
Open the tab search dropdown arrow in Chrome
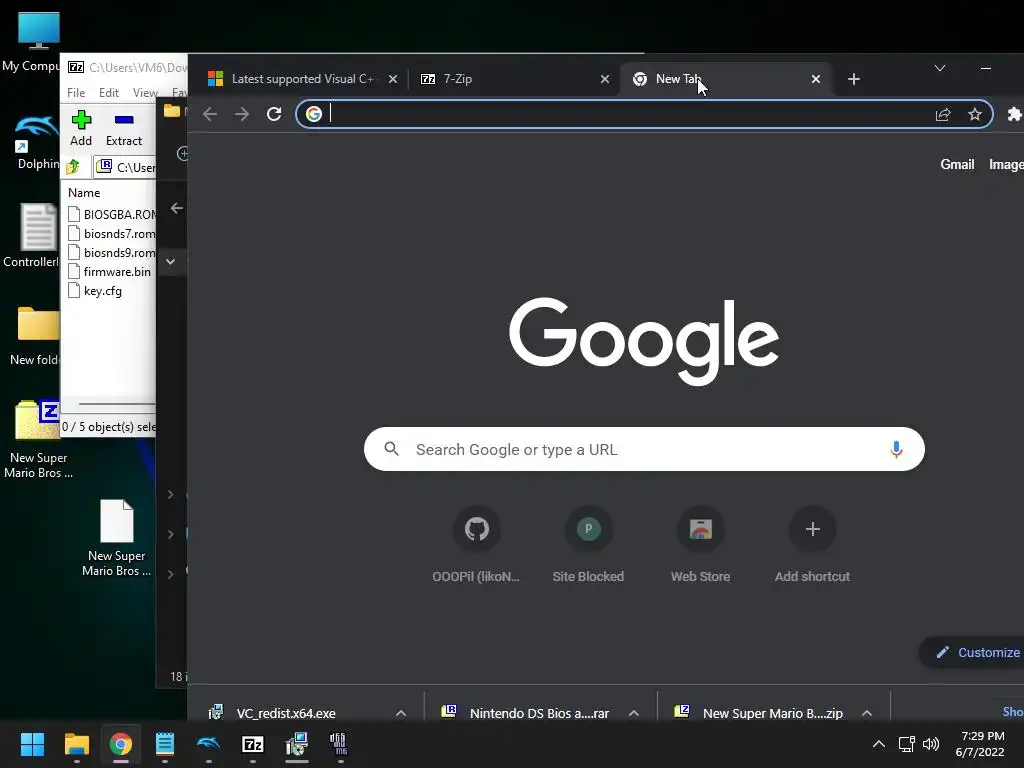pos(940,68)
